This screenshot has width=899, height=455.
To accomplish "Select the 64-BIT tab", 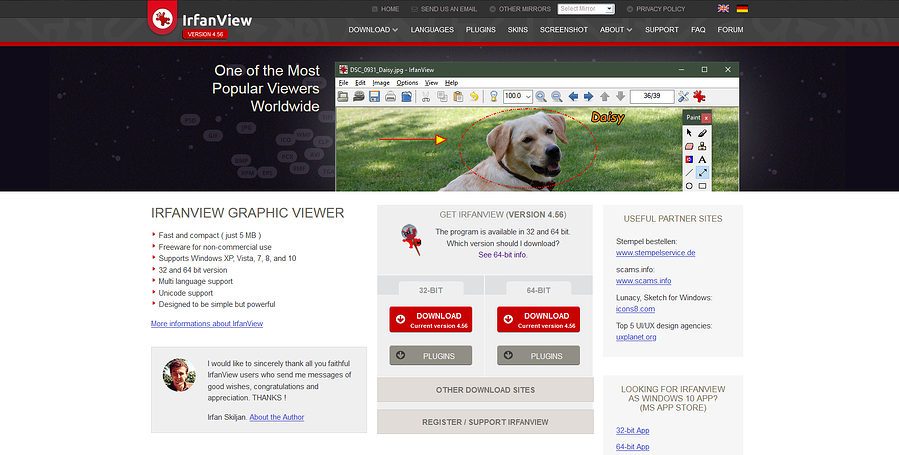I will [538, 289].
